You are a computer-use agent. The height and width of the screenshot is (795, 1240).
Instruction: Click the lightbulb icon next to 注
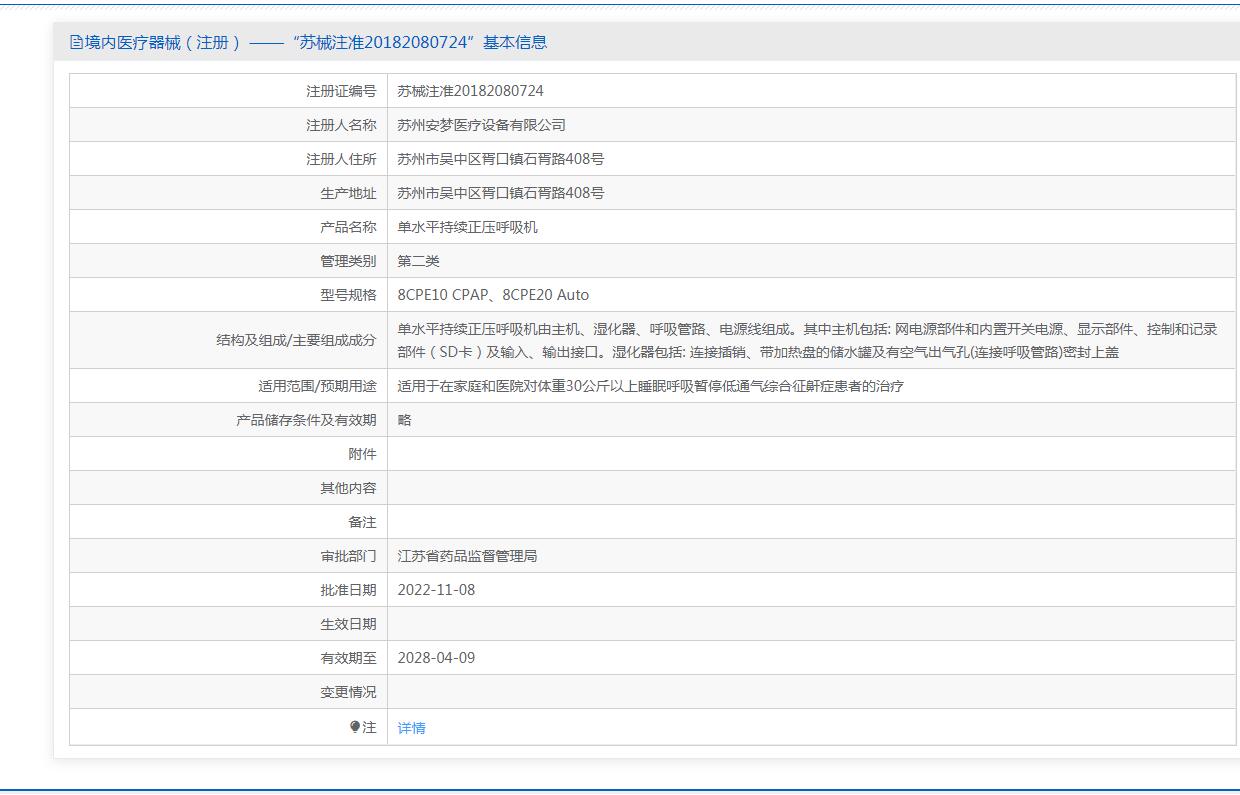tap(355, 727)
